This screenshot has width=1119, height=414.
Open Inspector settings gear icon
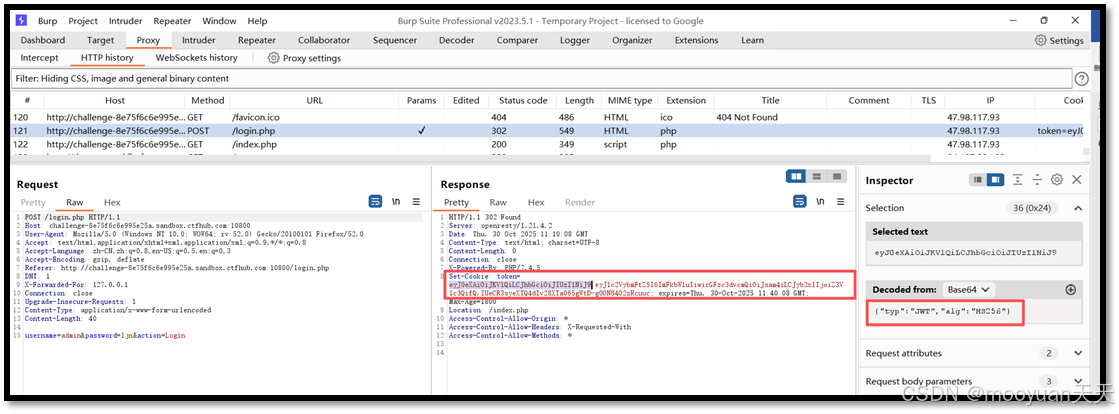pyautogui.click(x=1058, y=181)
